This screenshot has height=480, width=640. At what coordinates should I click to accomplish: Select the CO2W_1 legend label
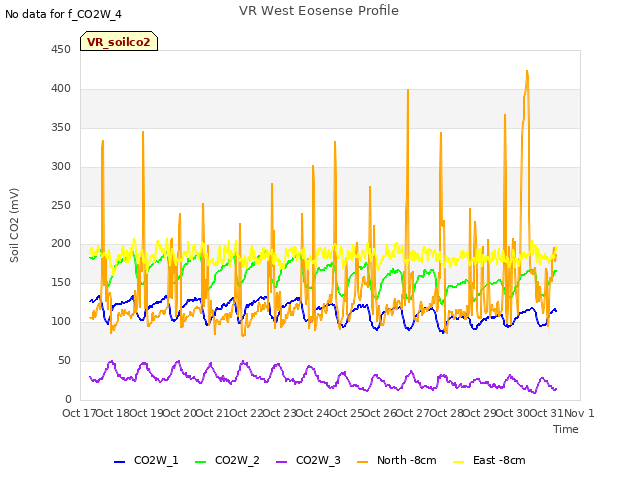(156, 460)
